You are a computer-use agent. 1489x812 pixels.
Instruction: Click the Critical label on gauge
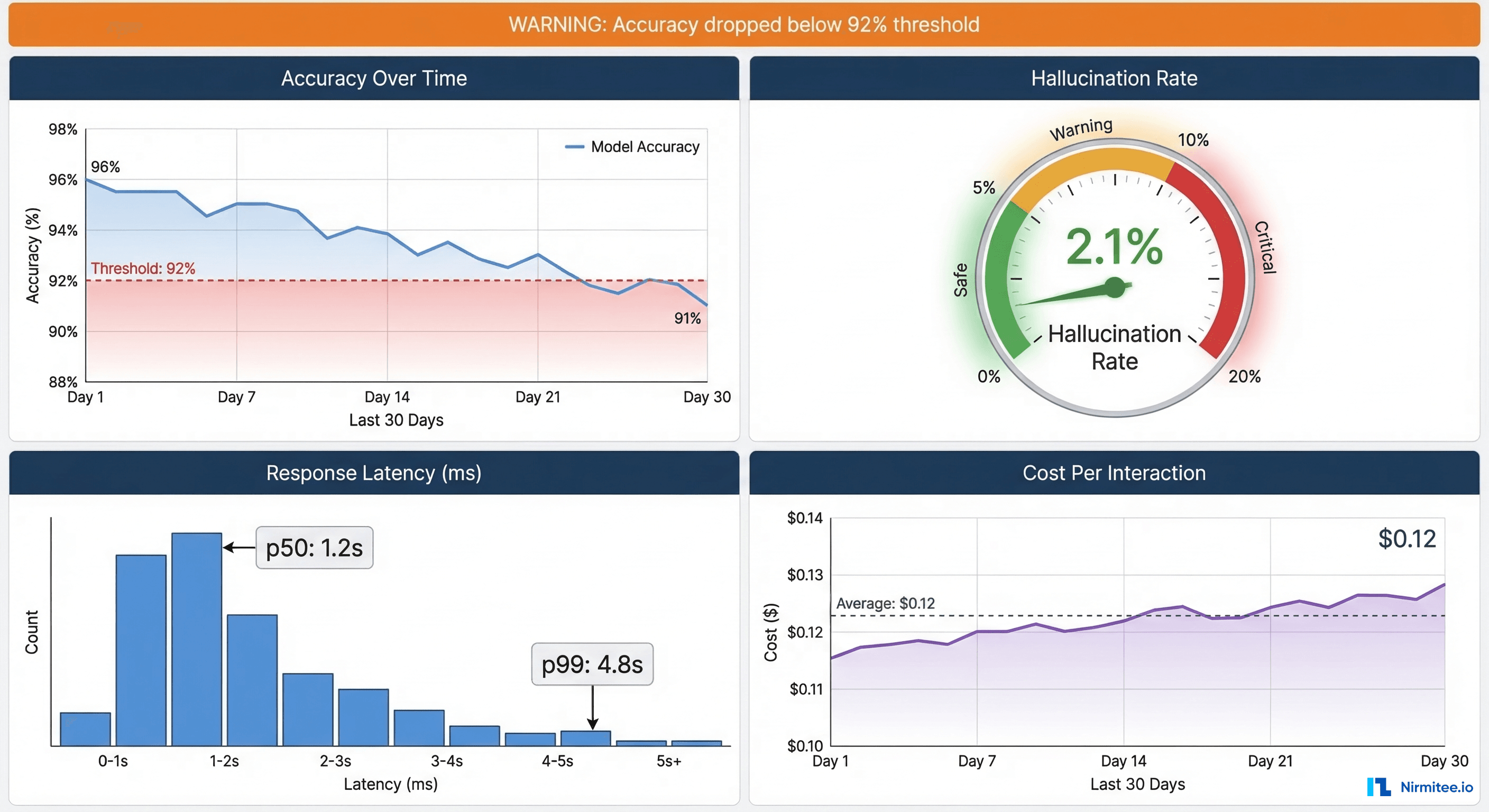(x=1266, y=247)
